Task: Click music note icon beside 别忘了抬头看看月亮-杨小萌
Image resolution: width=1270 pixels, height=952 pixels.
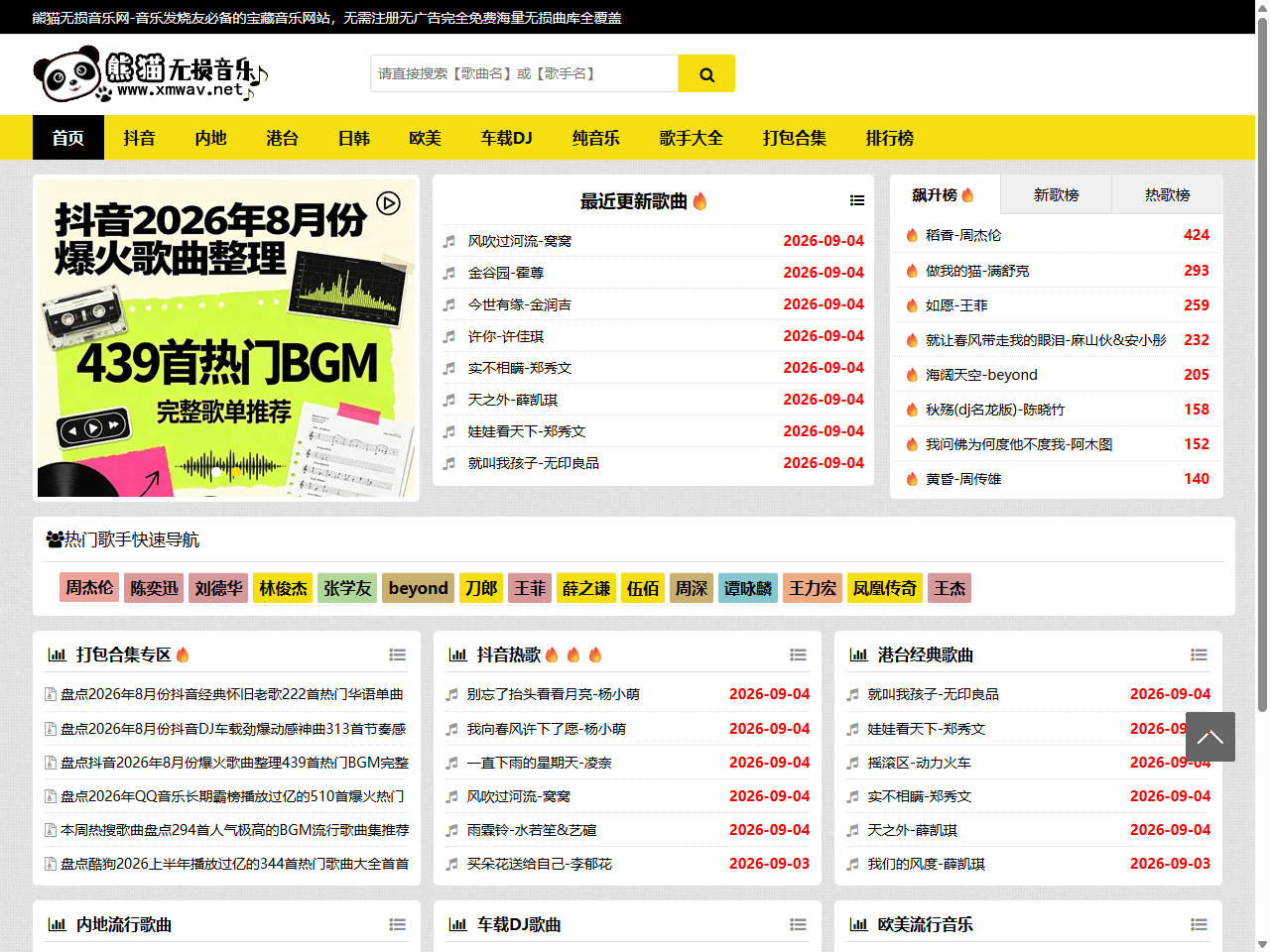Action: coord(451,694)
